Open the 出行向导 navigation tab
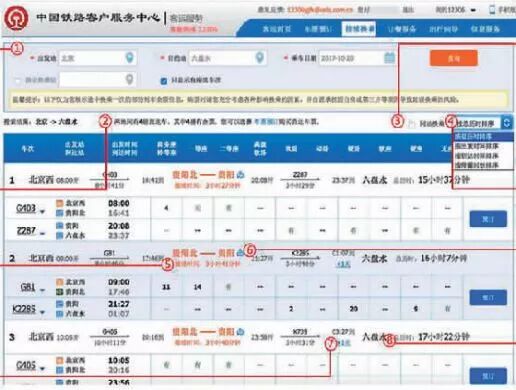 (x=443, y=29)
